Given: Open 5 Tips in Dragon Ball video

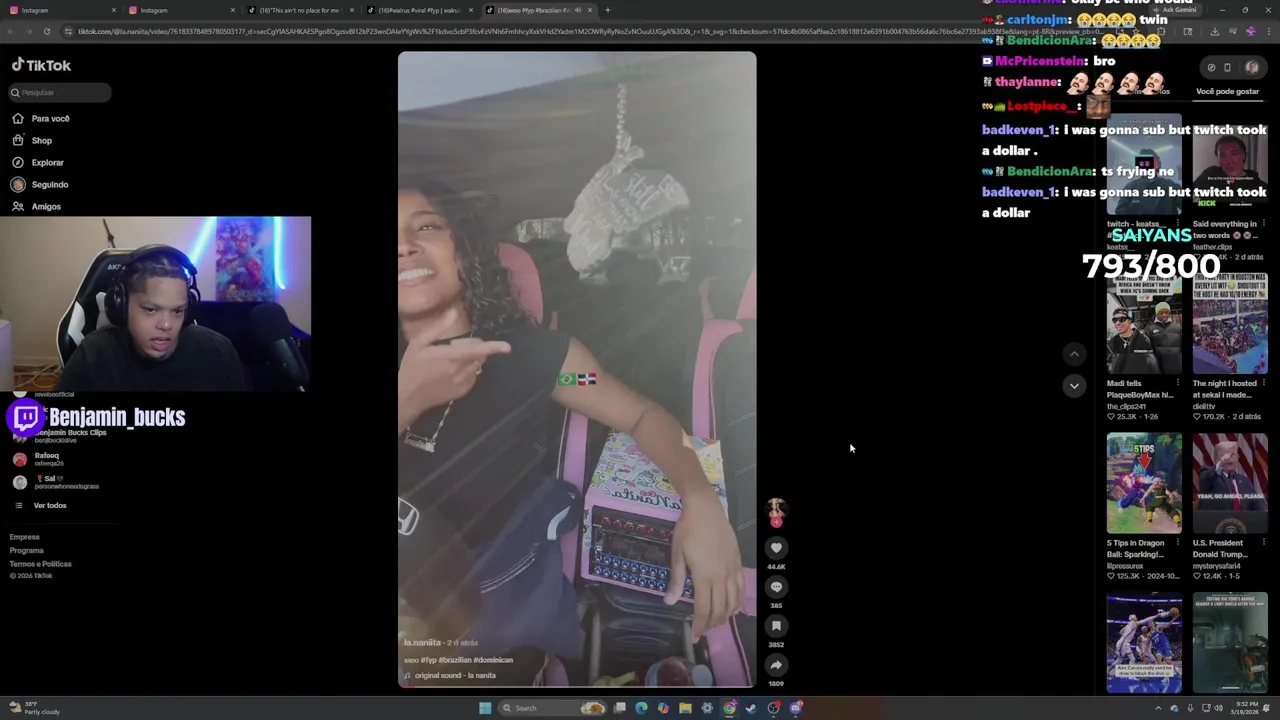Looking at the screenshot, I should click(x=1144, y=483).
